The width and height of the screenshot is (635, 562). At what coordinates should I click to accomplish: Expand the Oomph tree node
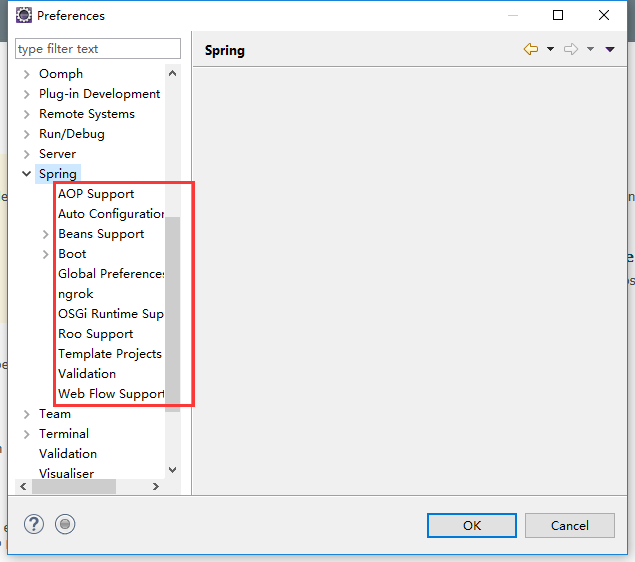(x=27, y=74)
